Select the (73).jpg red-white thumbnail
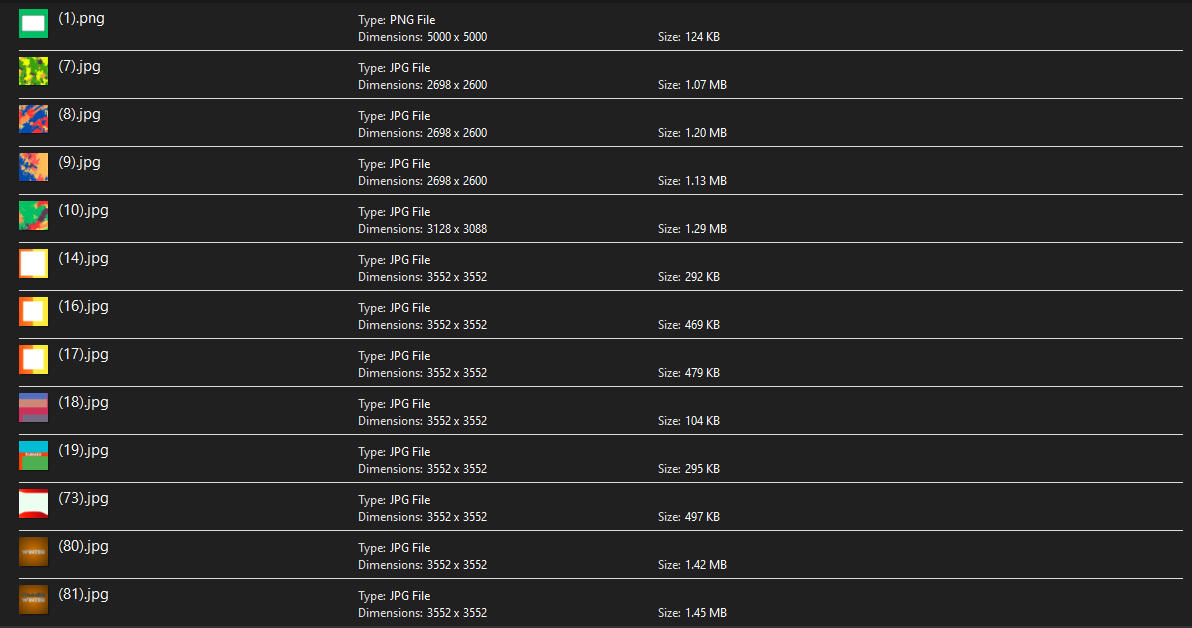The height and width of the screenshot is (628, 1192). 33,503
